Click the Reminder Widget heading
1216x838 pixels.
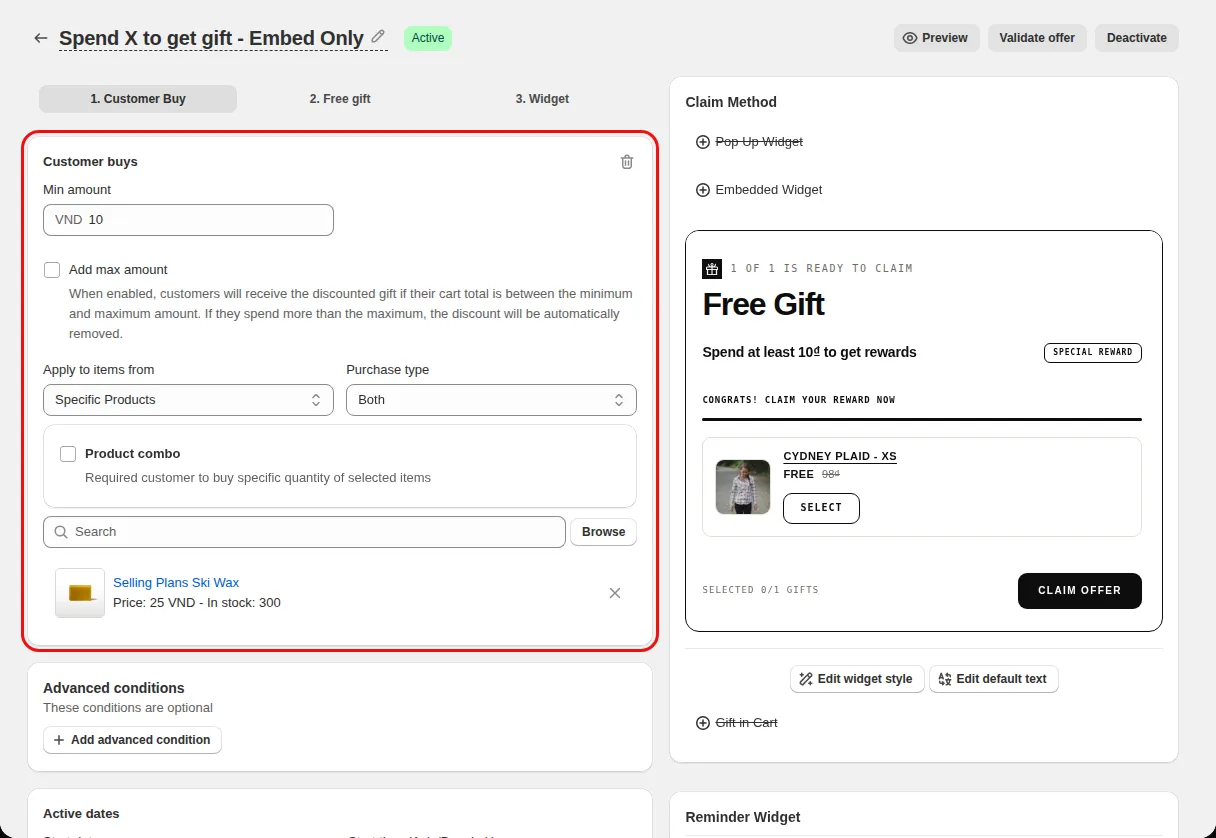pos(743,818)
